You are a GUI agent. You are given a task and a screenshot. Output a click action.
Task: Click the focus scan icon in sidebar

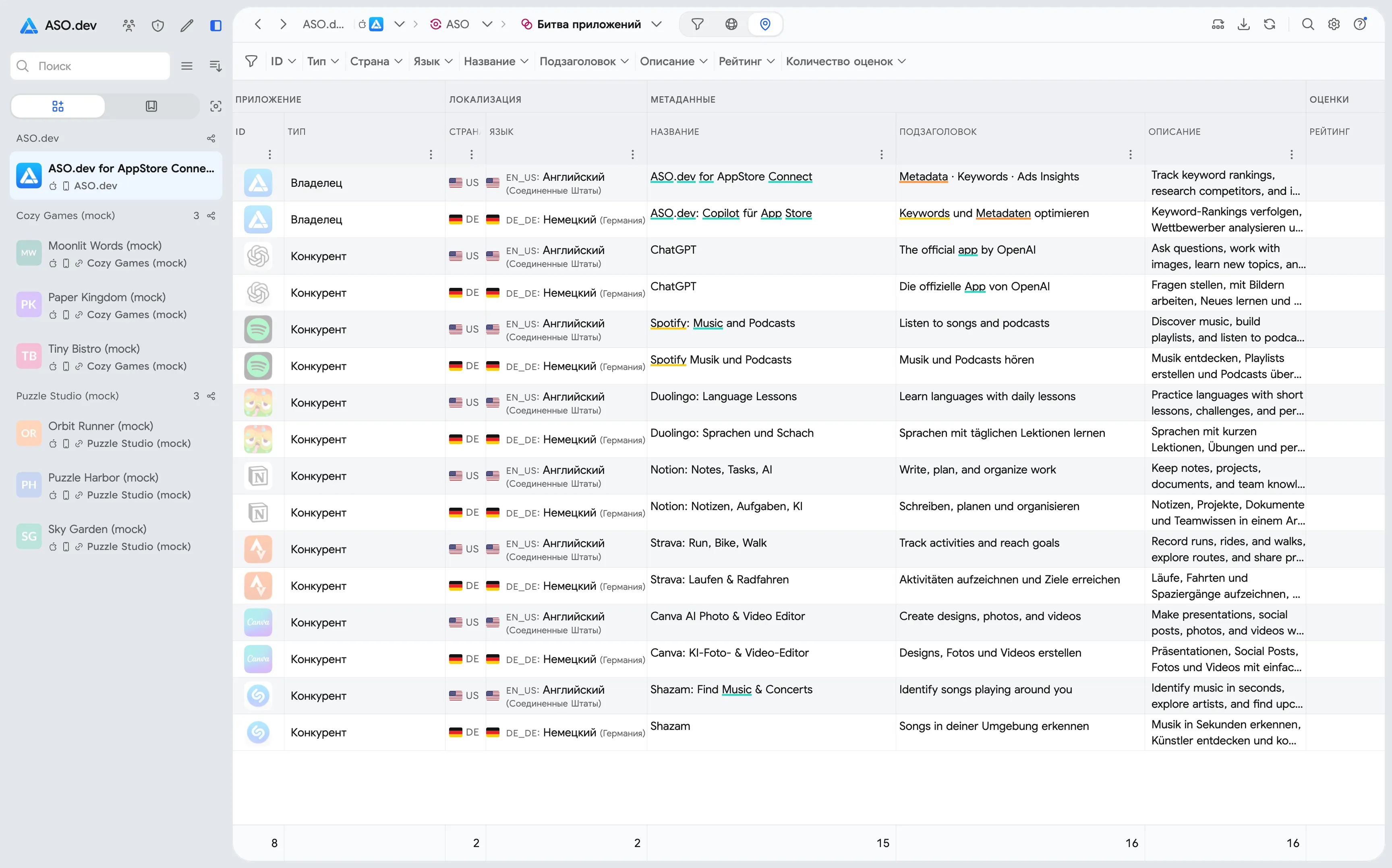(215, 106)
